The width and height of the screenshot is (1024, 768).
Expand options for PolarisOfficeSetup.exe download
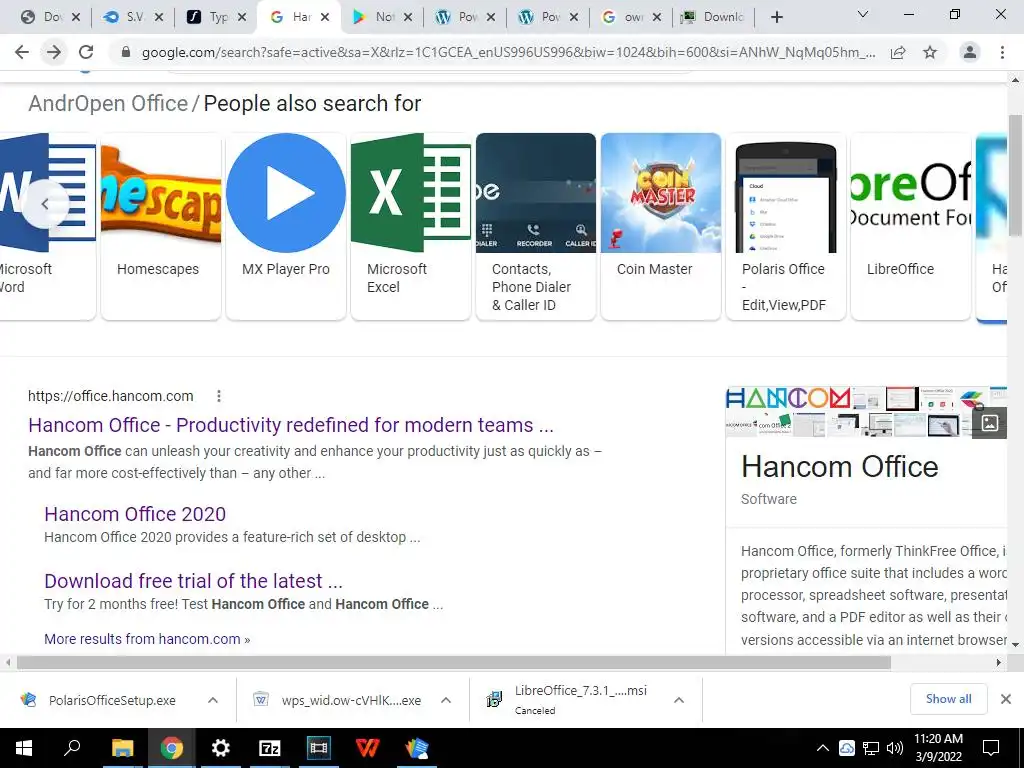(213, 700)
